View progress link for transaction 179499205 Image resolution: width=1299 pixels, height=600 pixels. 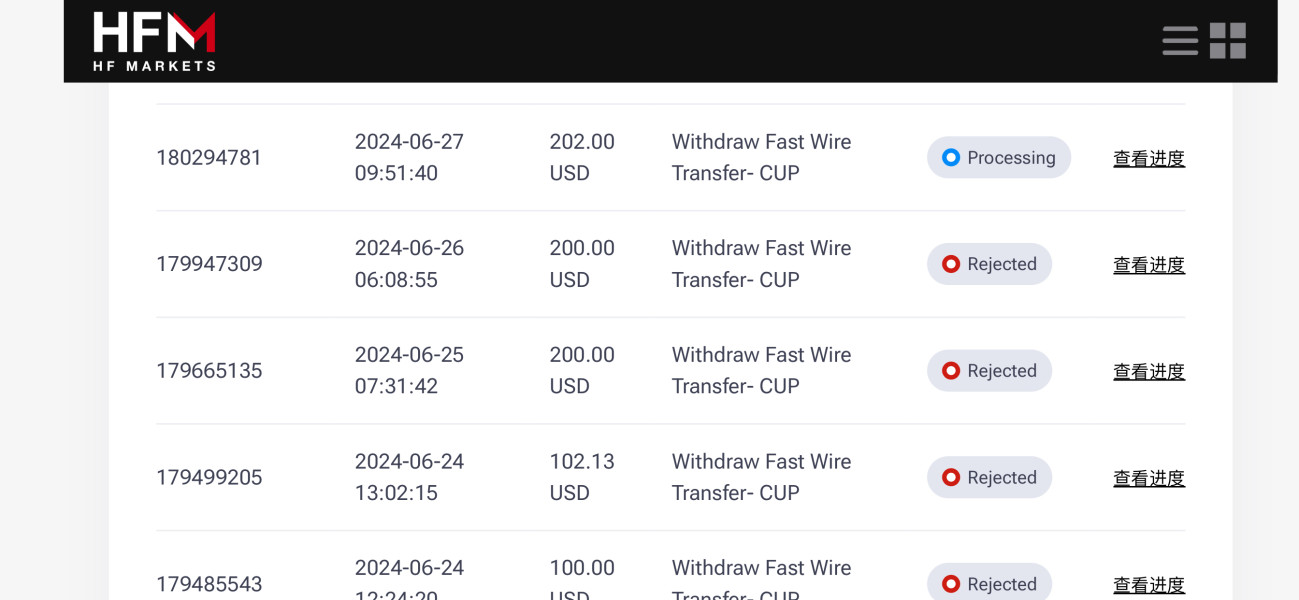(x=1149, y=478)
